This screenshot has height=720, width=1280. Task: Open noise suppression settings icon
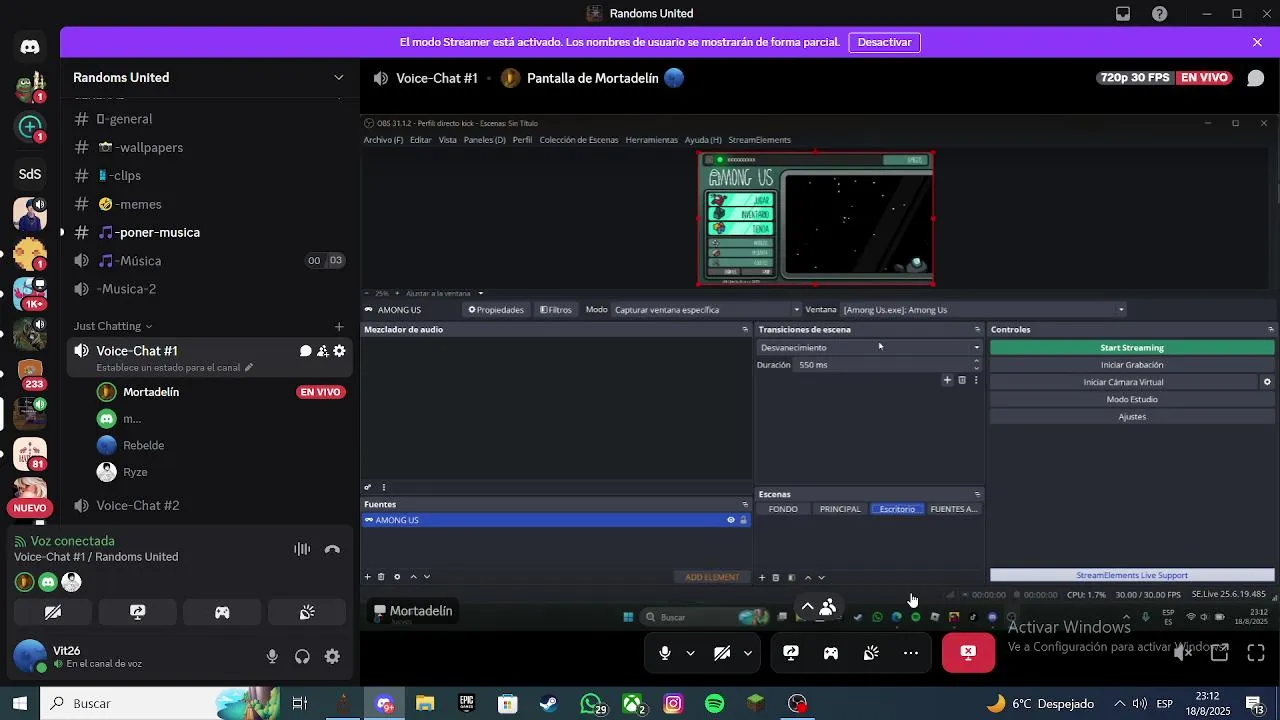click(302, 549)
